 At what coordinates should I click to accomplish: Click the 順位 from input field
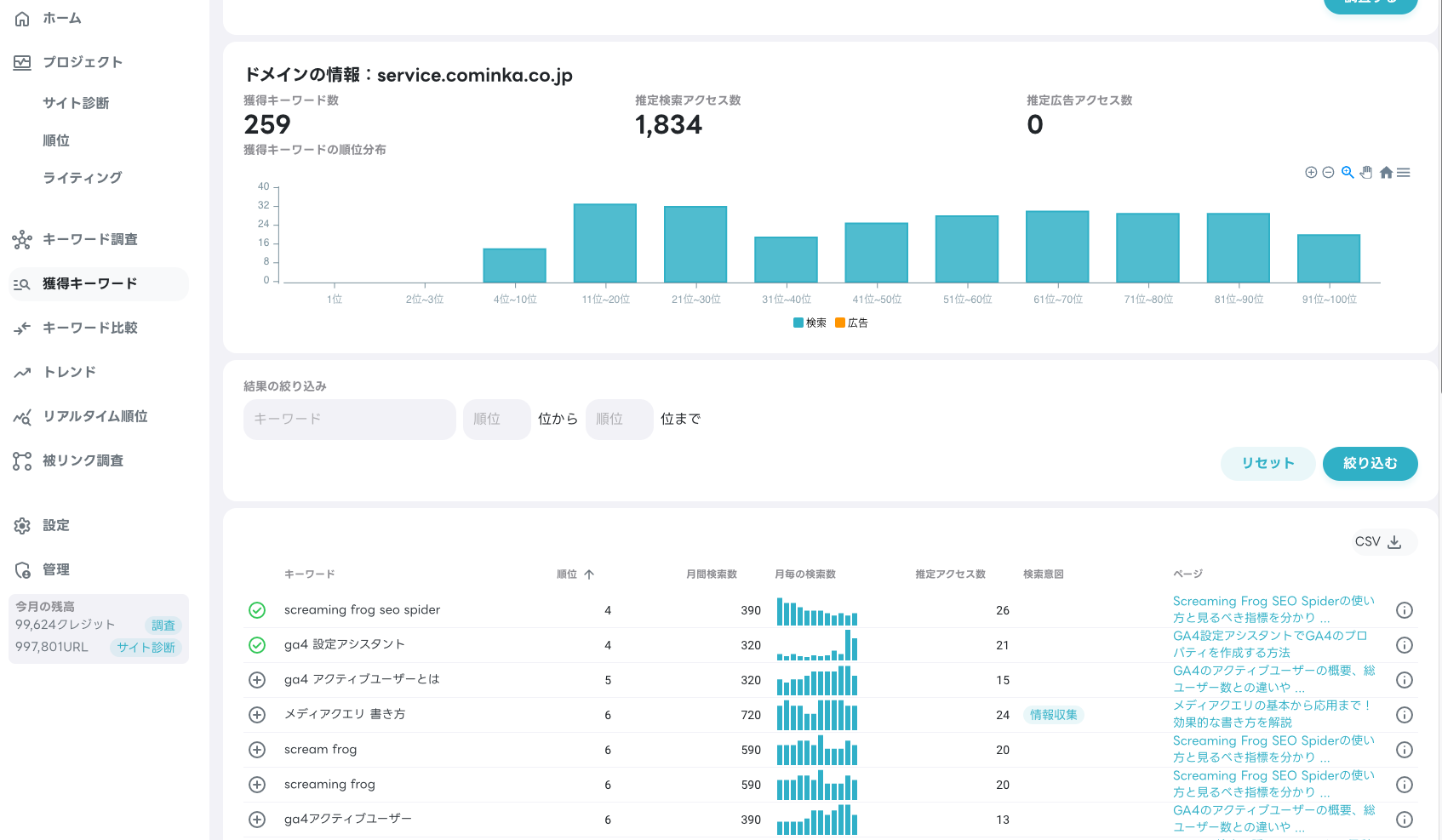coord(497,420)
